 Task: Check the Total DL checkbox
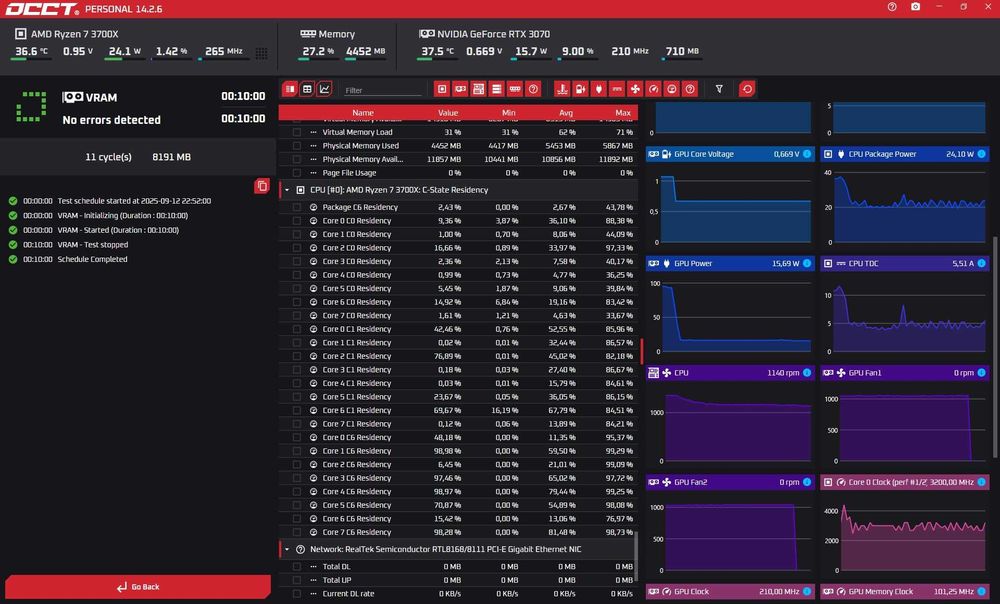(x=297, y=566)
